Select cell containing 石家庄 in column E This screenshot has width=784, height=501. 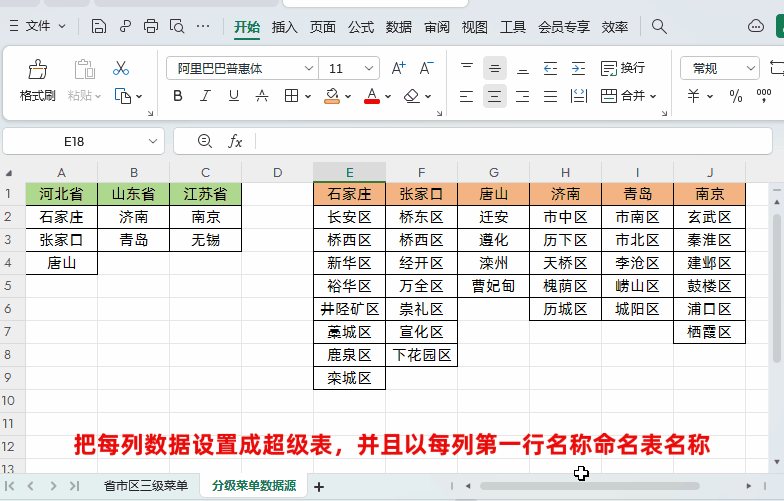350,194
